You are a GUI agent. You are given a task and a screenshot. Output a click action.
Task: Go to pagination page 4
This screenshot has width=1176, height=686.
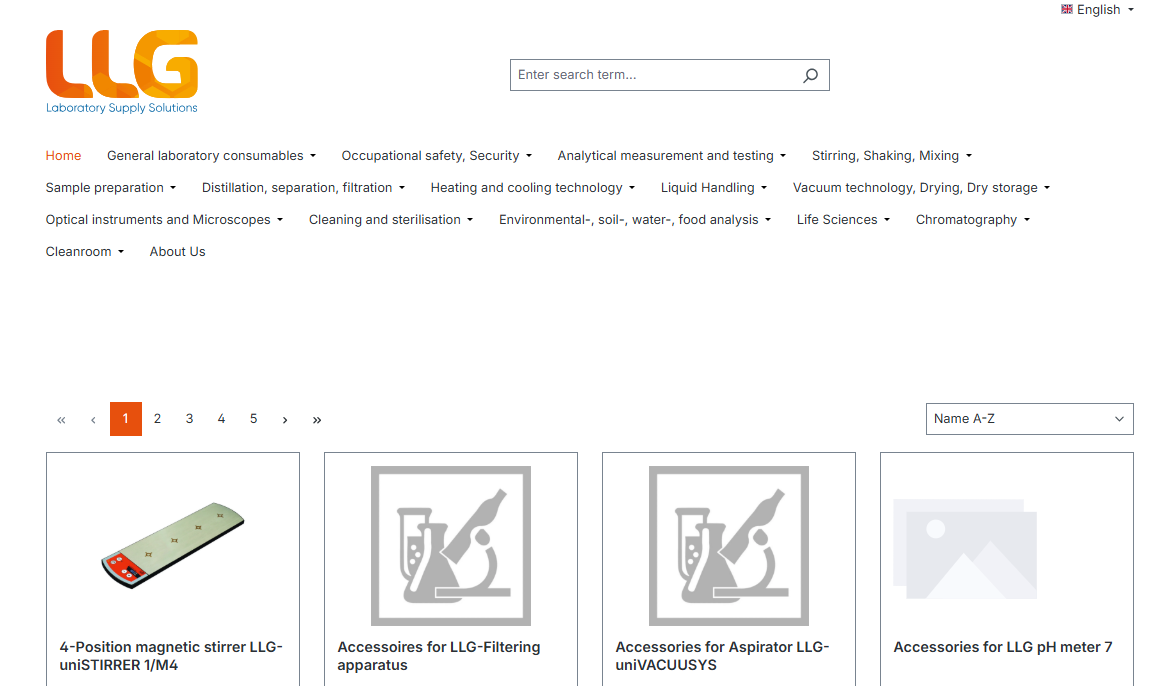[221, 419]
